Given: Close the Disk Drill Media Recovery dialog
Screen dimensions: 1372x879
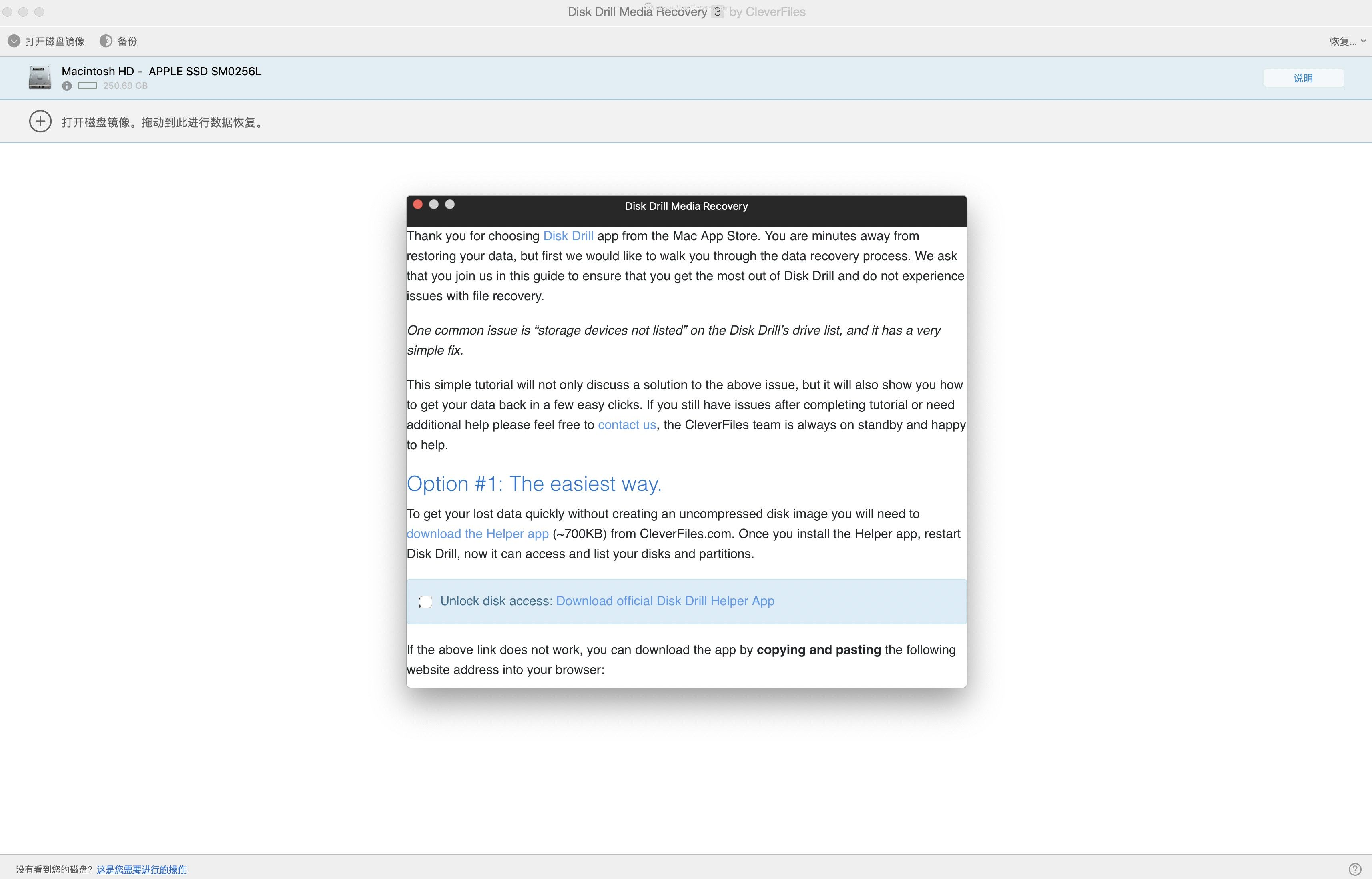Looking at the screenshot, I should pos(418,204).
